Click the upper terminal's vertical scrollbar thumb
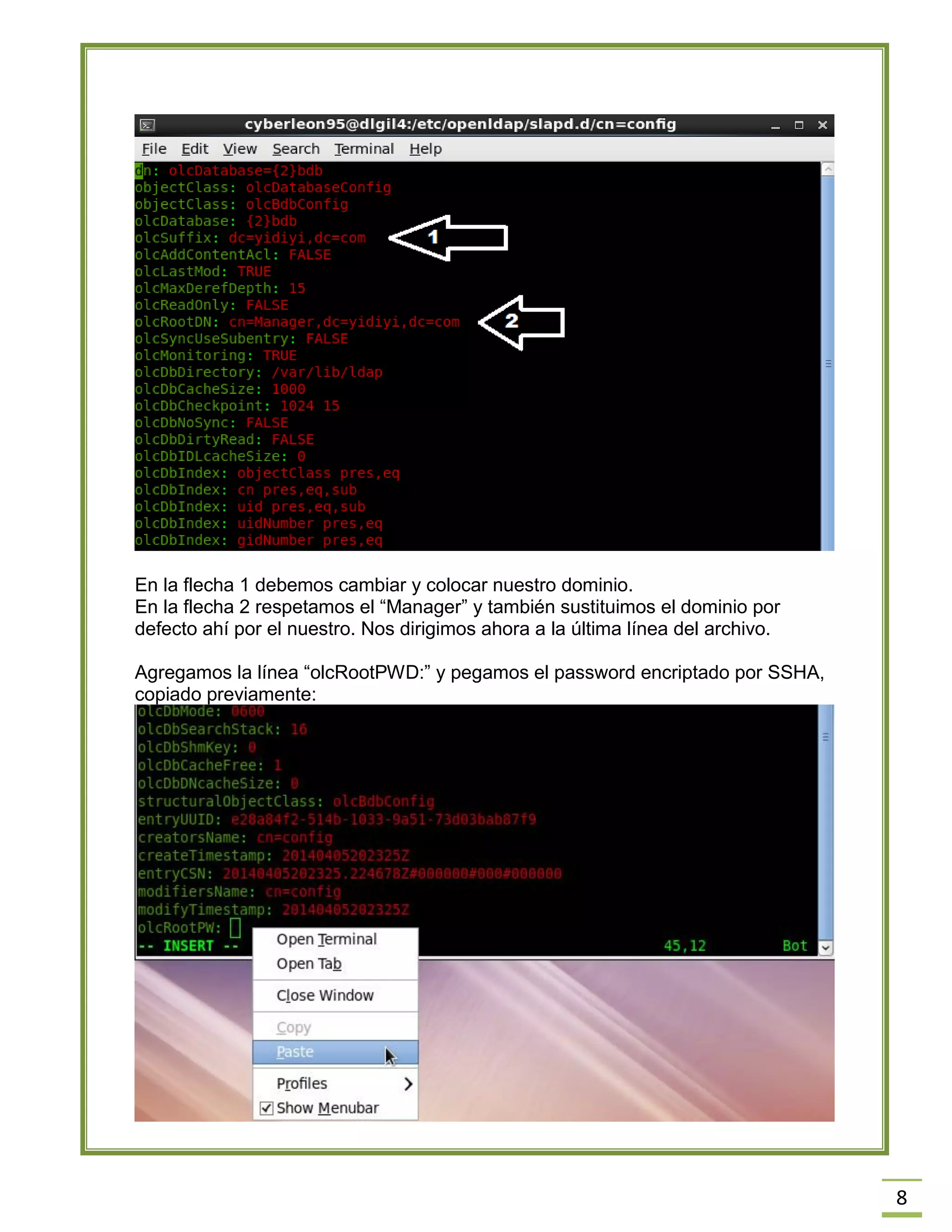This screenshot has width=952, height=1232. pos(827,363)
